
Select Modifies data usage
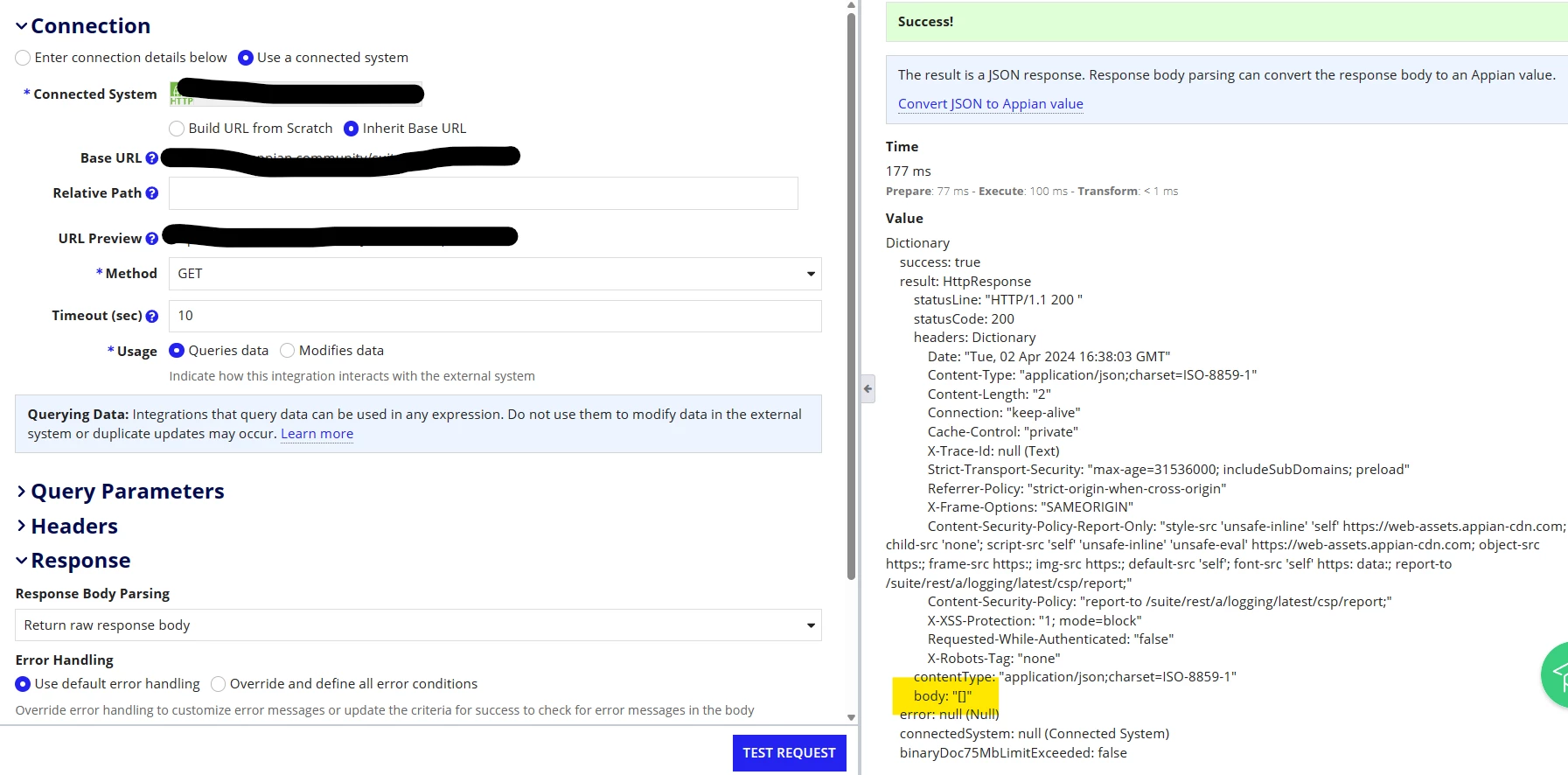click(287, 351)
